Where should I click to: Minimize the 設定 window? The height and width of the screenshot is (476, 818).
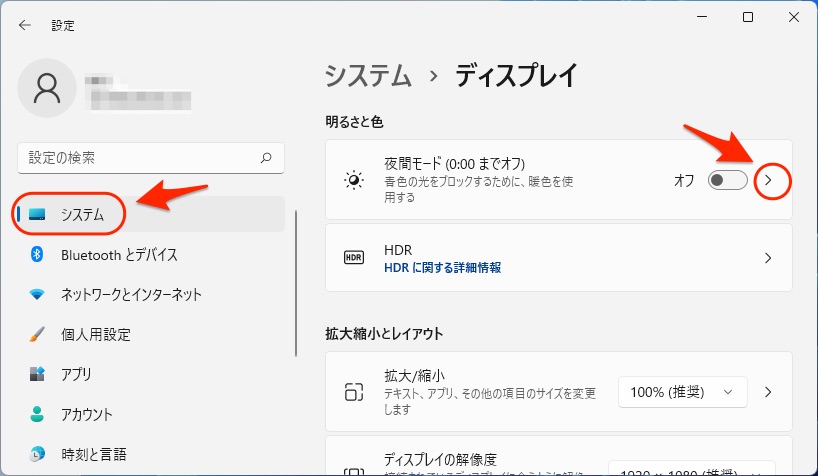click(x=702, y=17)
